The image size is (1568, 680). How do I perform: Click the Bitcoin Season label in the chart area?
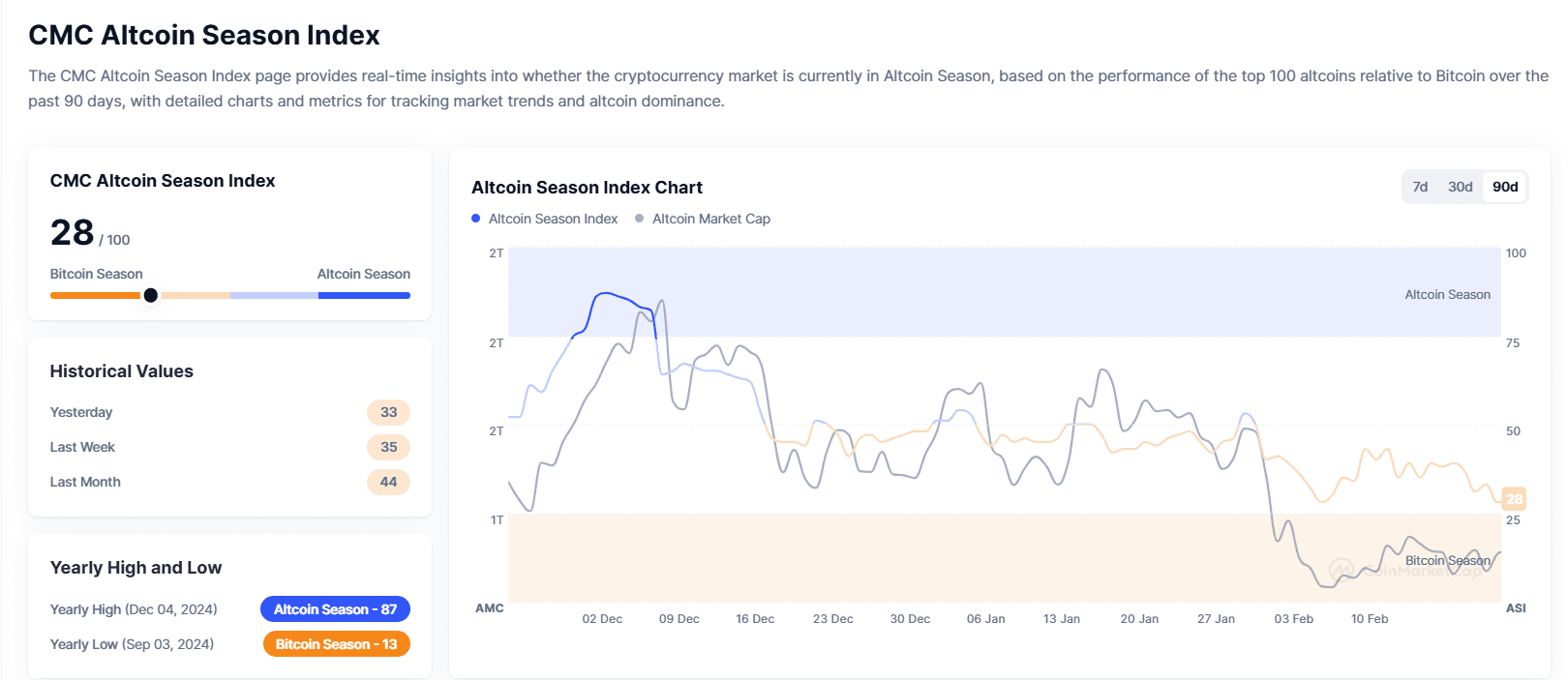pos(1448,560)
